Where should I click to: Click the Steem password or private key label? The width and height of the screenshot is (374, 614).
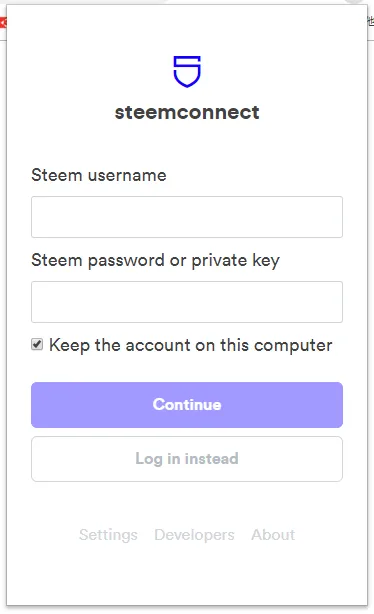(x=155, y=260)
